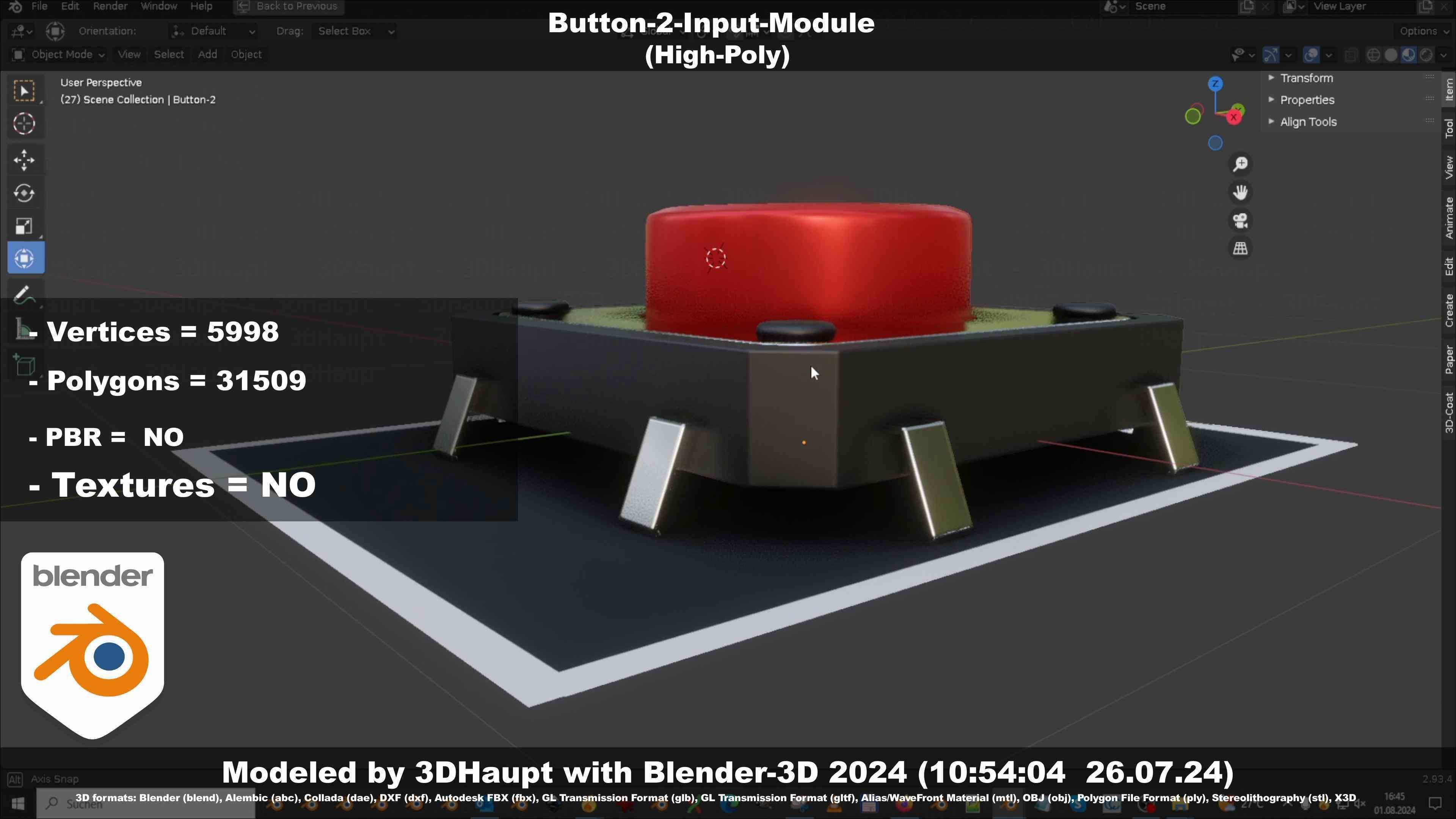Toggle viewport overlays display
Image resolution: width=1456 pixels, height=819 pixels.
pyautogui.click(x=1311, y=55)
